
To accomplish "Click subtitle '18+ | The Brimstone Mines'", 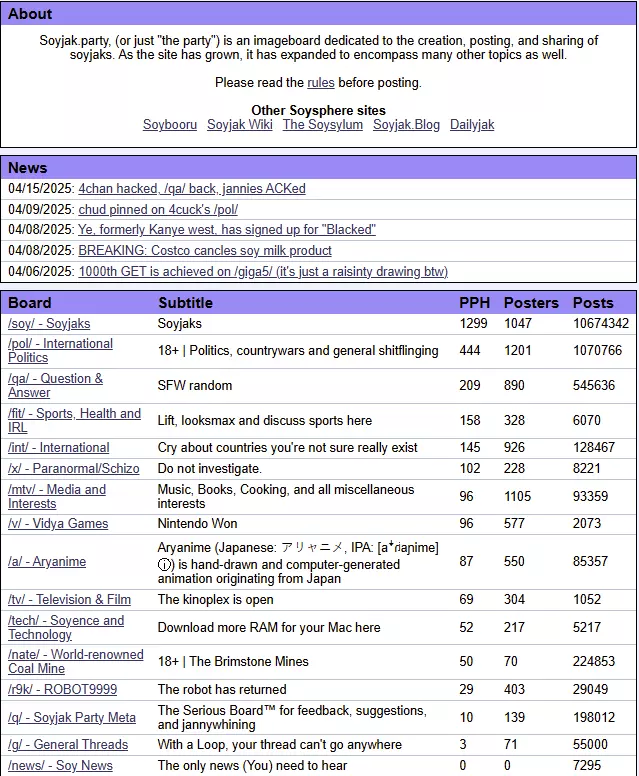I will point(233,662).
